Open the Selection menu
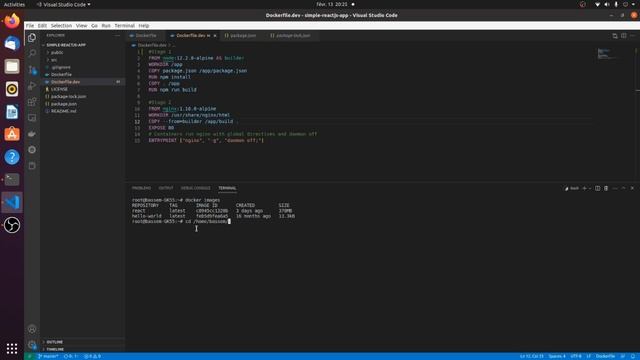Screen dimensions: 640x360 click(x=61, y=25)
